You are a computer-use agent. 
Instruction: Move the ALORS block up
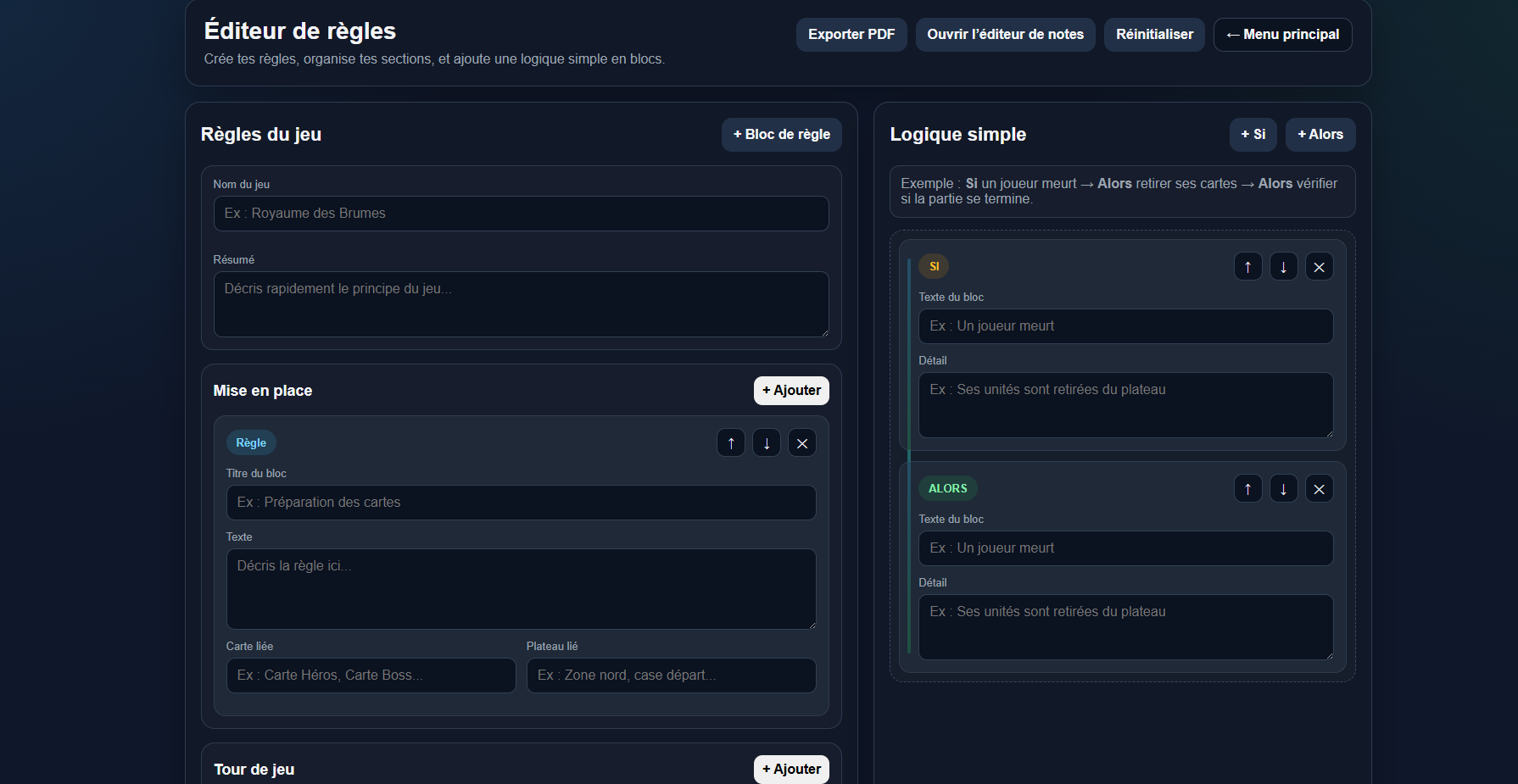(x=1248, y=488)
